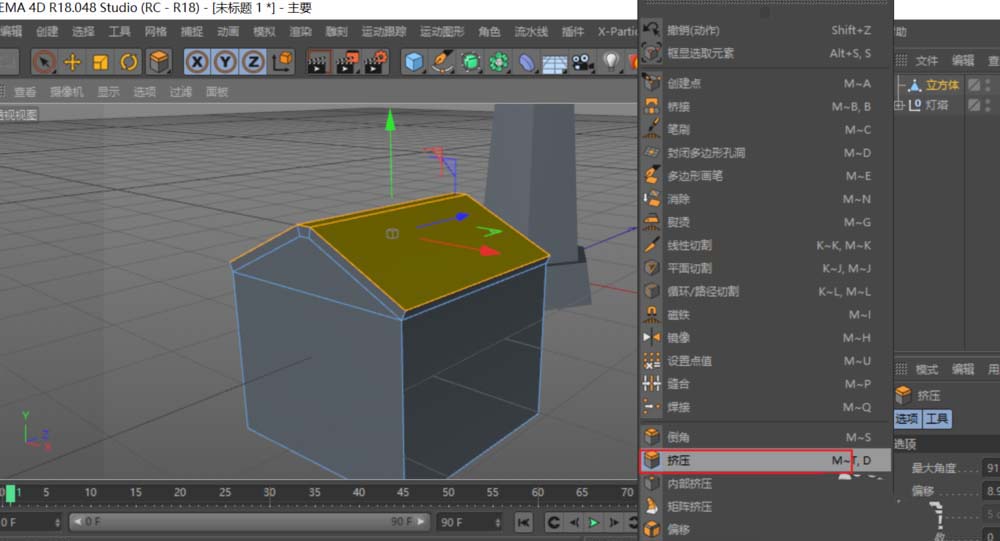The image size is (1000, 541).
Task: Click the orange cube last-tool icon
Action: (x=159, y=62)
